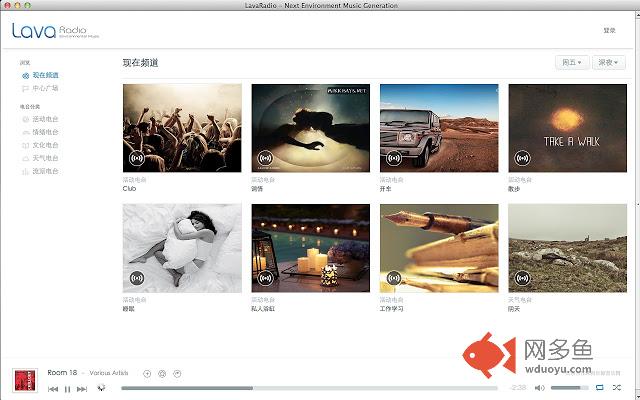Viewport: 640px width, 400px height.
Task: Play the Club channel broadcast icon
Action: pos(137,158)
